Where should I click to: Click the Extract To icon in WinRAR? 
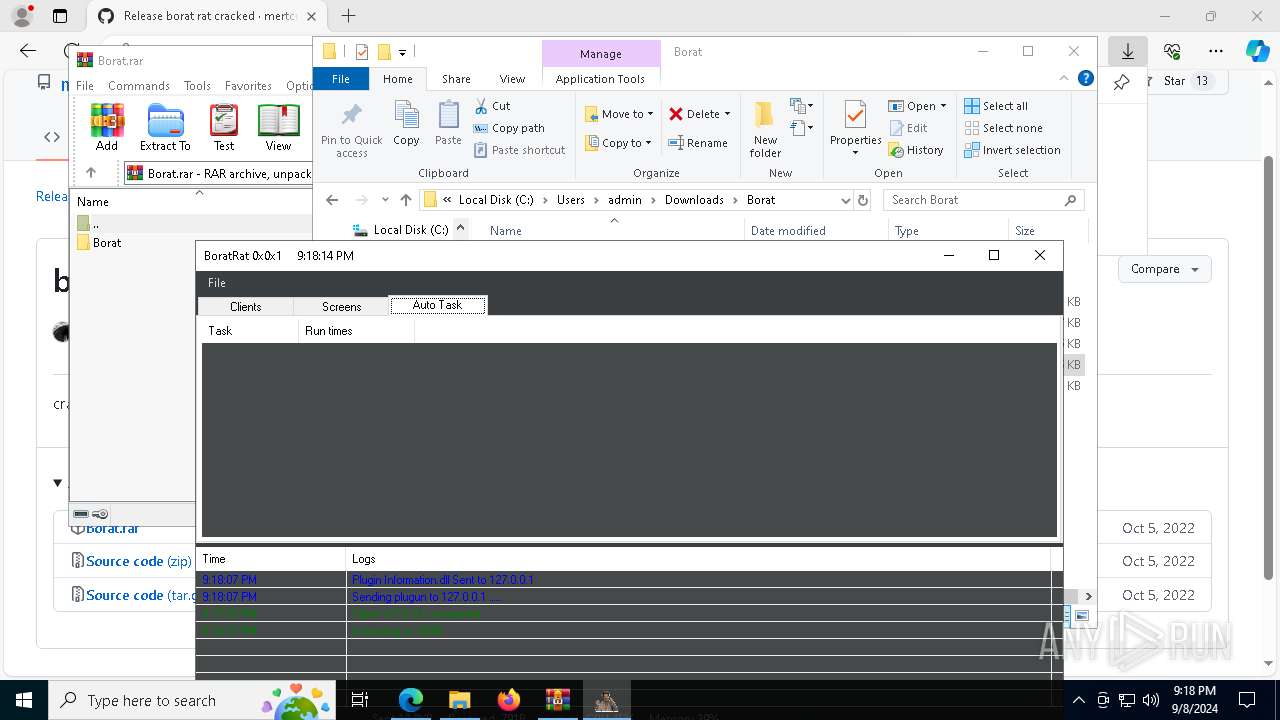pos(165,127)
